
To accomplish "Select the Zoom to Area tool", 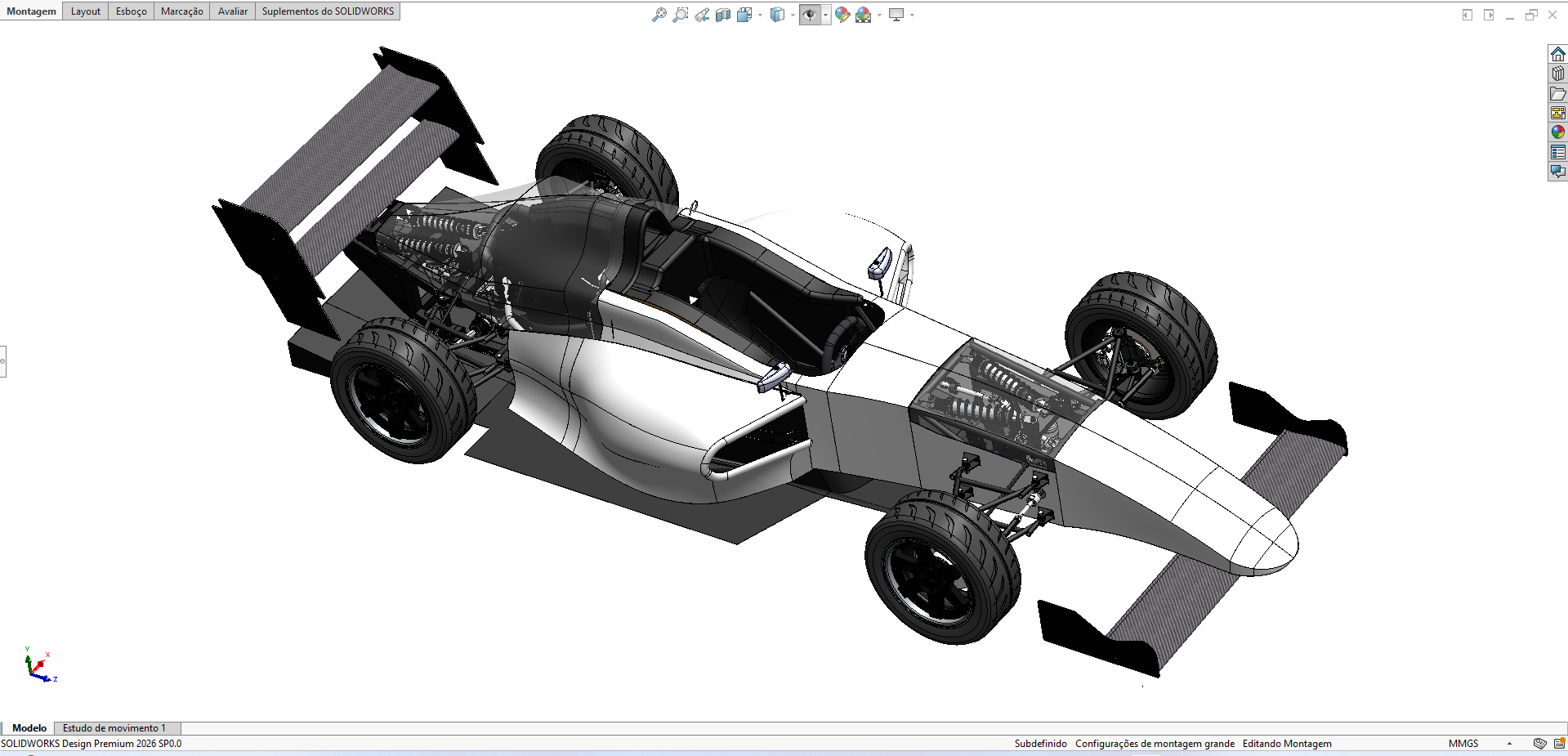I will (680, 15).
